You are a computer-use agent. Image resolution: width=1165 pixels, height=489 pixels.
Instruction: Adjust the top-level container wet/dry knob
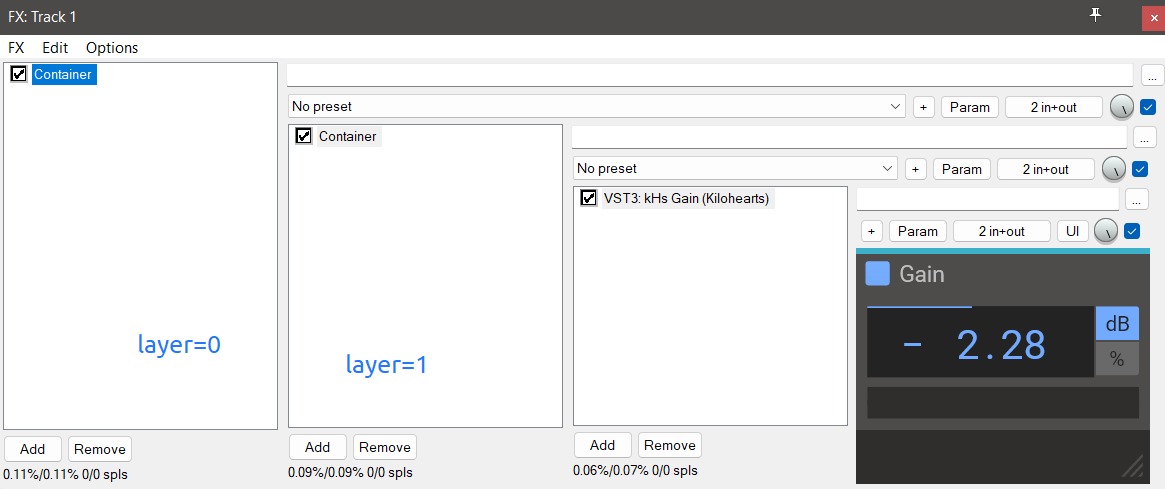pos(1121,108)
